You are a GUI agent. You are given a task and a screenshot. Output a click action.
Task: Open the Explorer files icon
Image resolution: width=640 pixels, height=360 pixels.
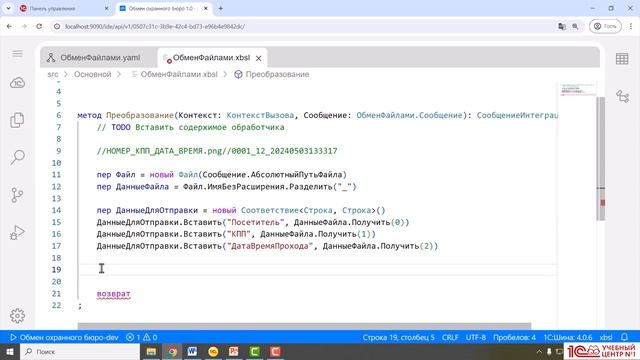pyautogui.click(x=17, y=120)
